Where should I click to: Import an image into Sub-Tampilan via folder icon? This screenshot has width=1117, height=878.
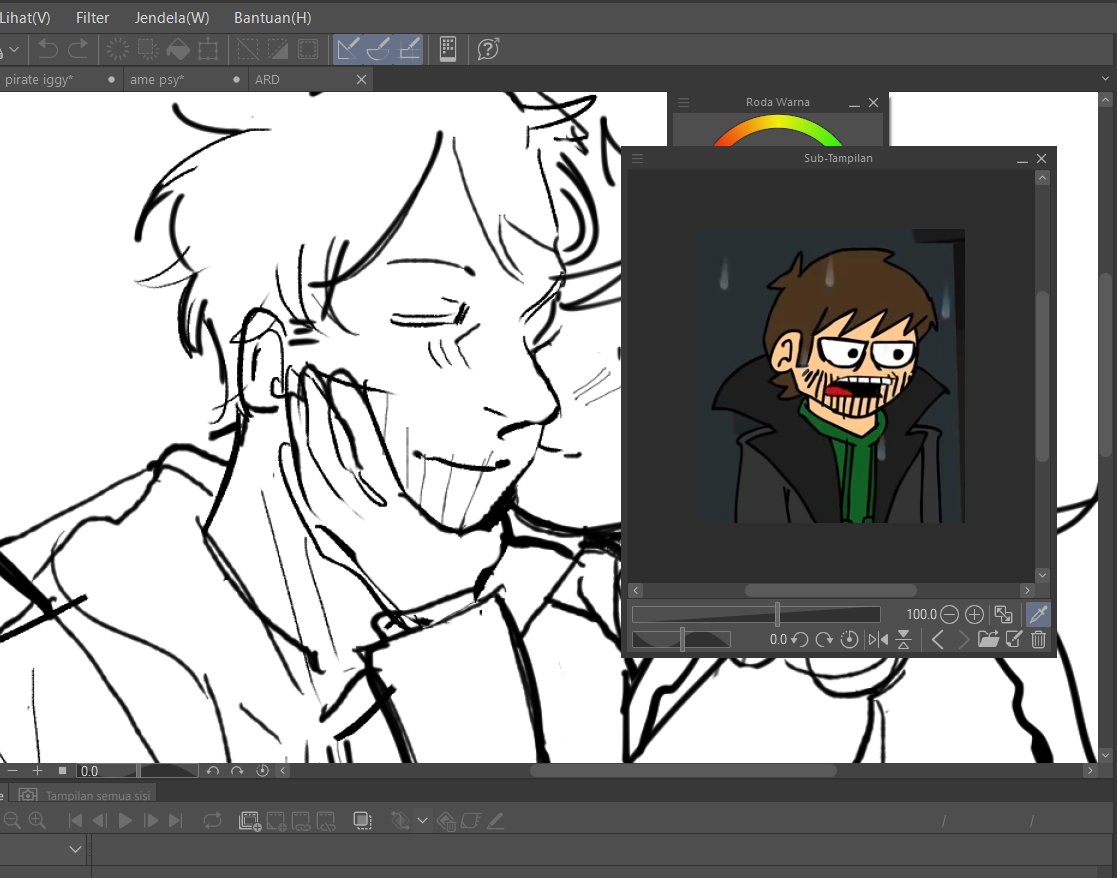(x=988, y=639)
